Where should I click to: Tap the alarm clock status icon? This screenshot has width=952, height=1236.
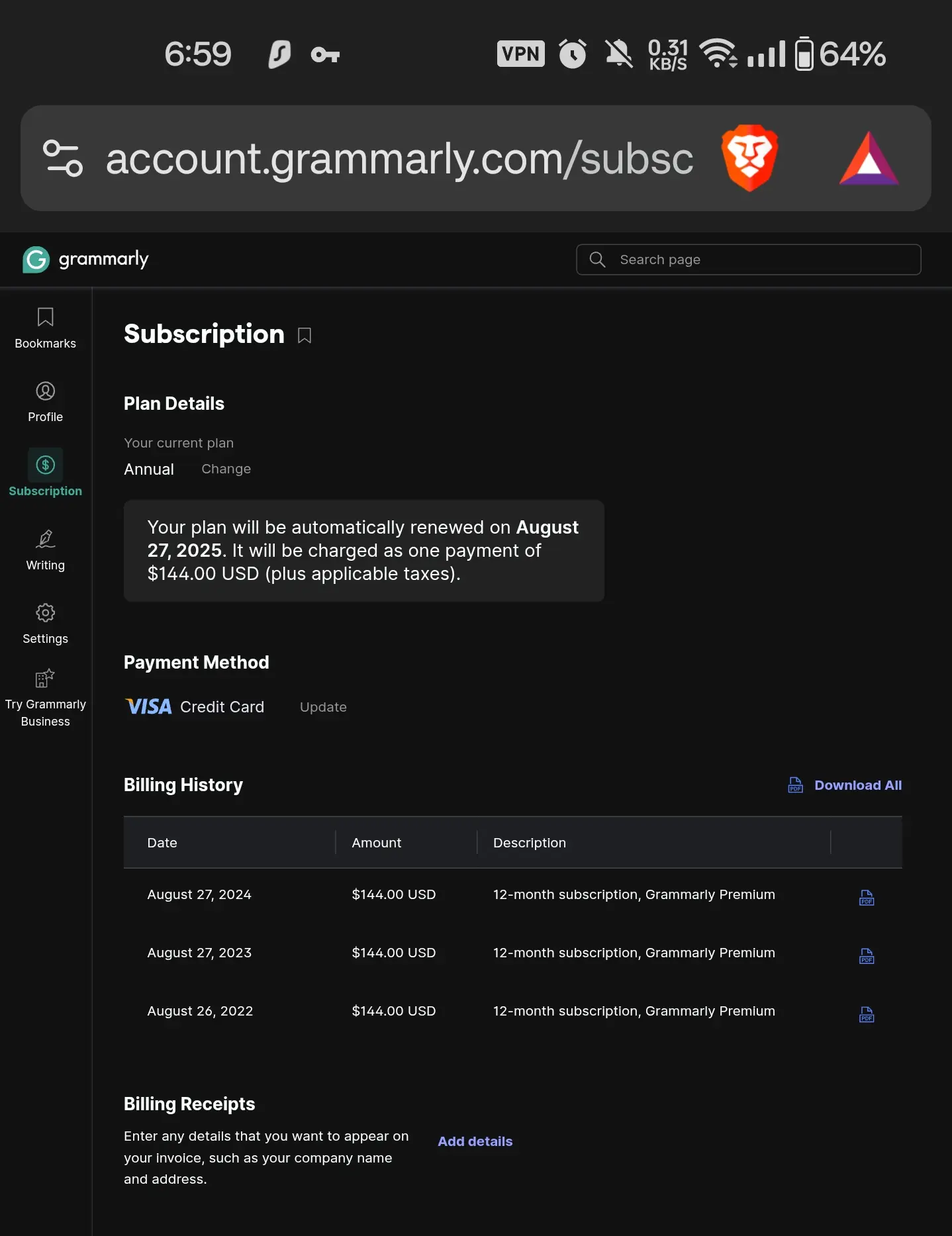(573, 54)
